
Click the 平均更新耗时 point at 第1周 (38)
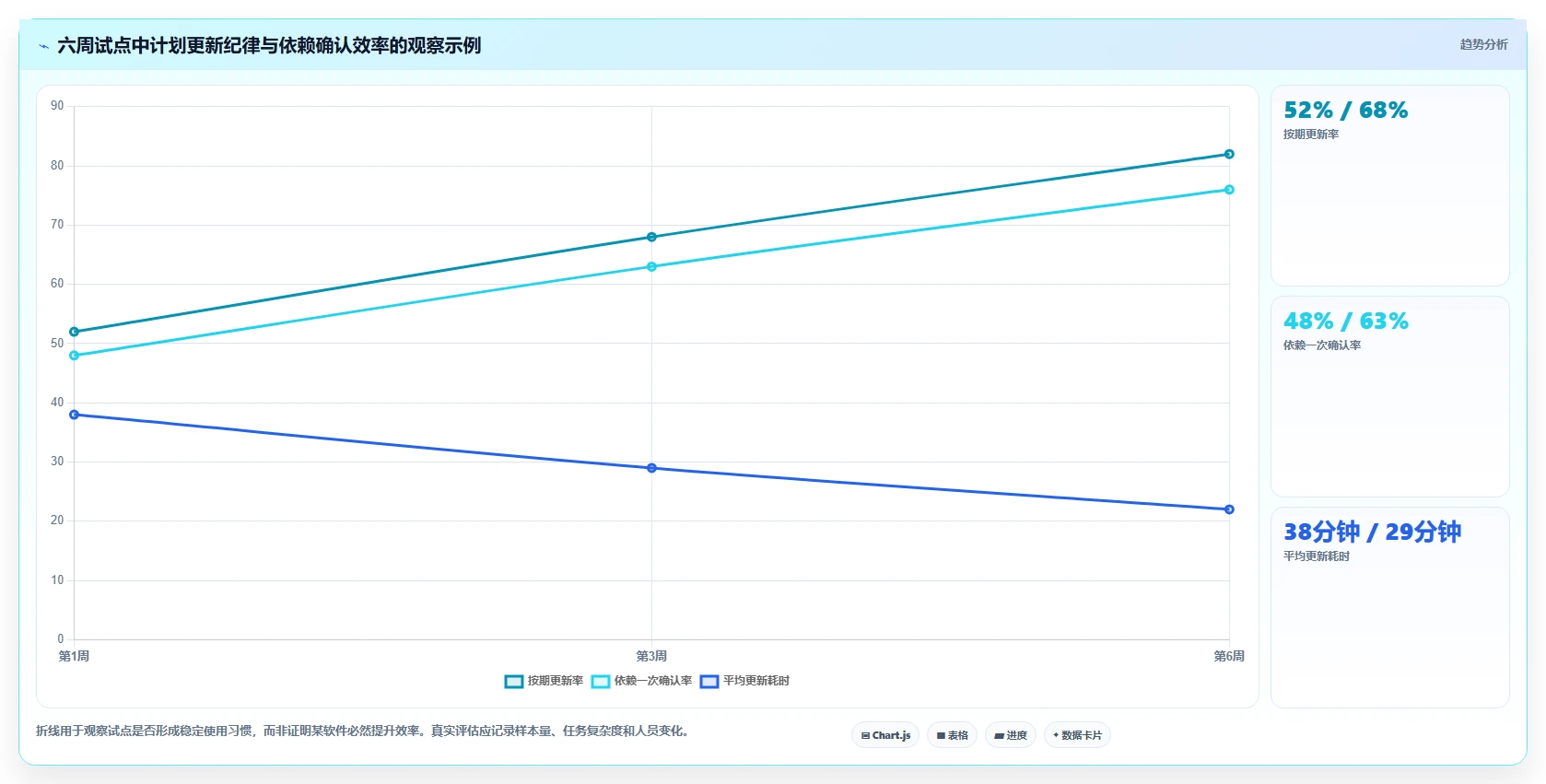[x=75, y=415]
